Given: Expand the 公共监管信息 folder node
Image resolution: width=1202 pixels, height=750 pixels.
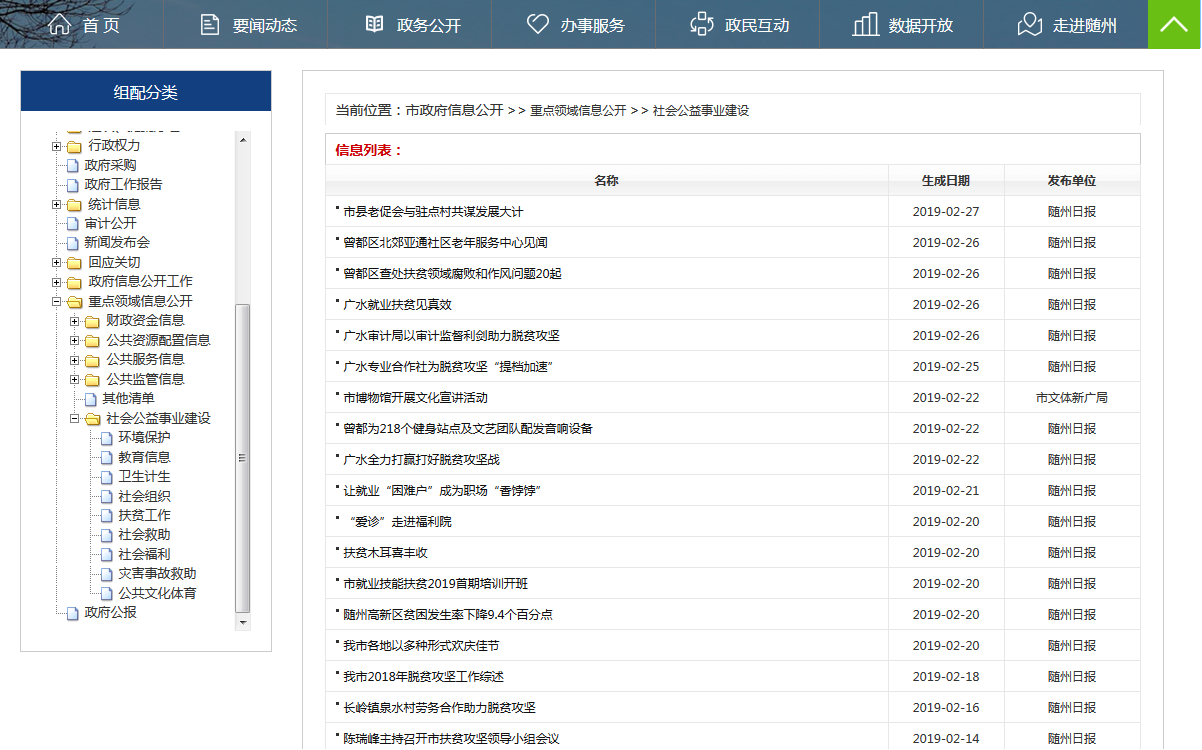Looking at the screenshot, I should tap(75, 380).
